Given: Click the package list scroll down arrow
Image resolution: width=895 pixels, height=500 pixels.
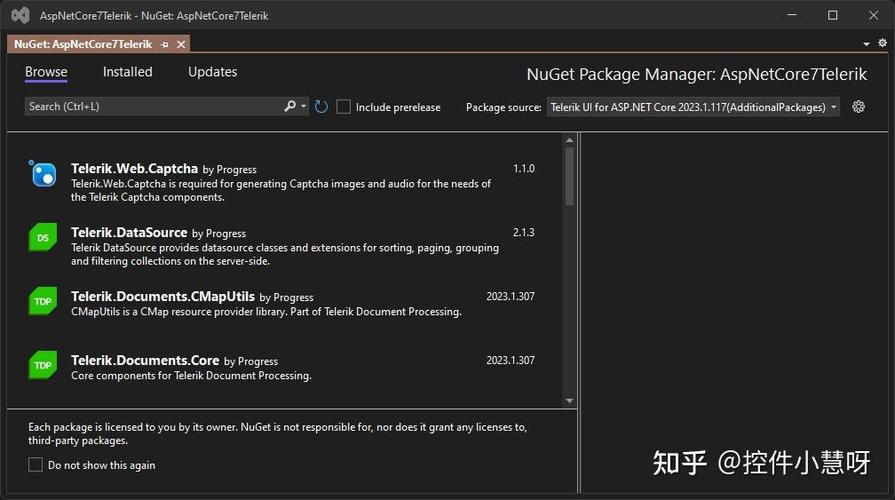Looking at the screenshot, I should 569,401.
